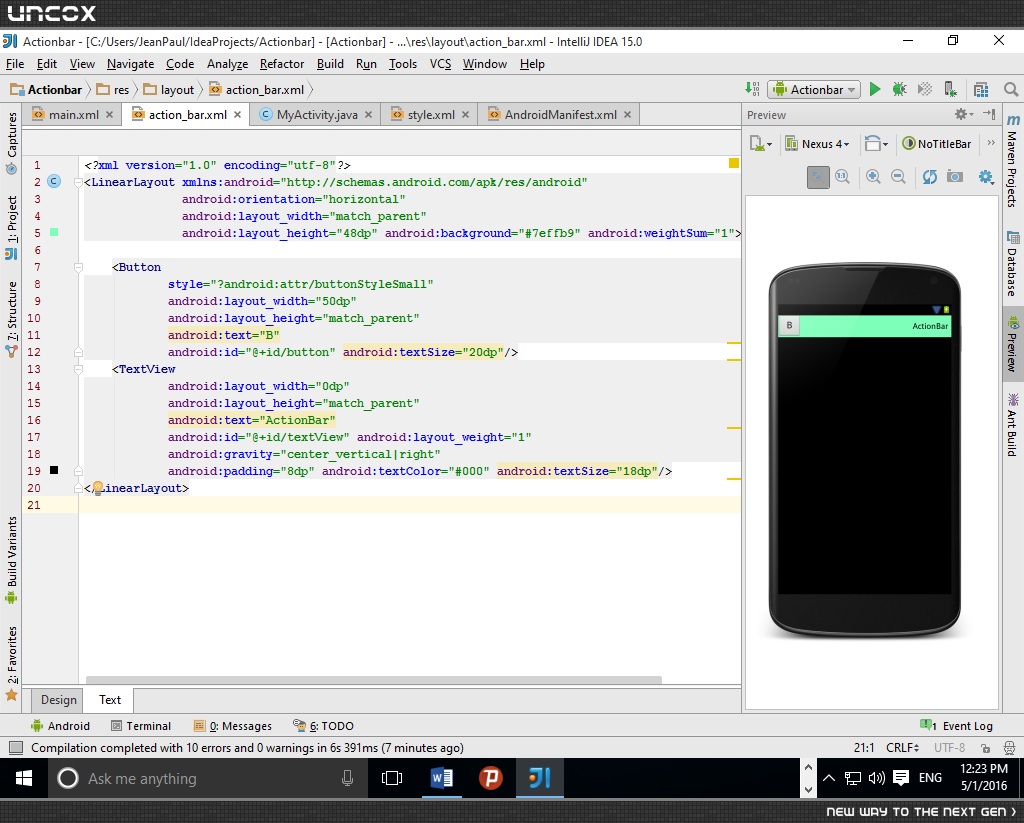Viewport: 1024px width, 823px height.
Task: Change CRLF line separator in status bar
Action: 903,747
